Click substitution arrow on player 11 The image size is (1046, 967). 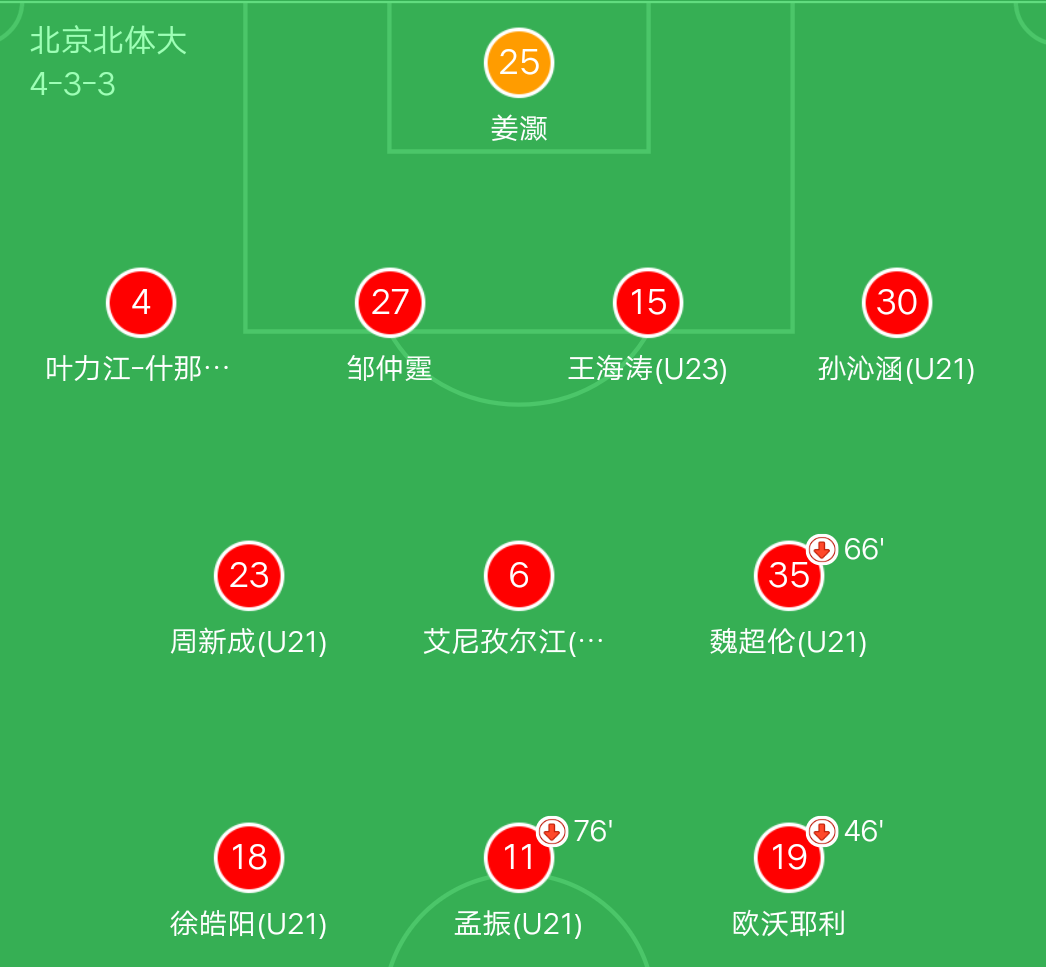[552, 831]
